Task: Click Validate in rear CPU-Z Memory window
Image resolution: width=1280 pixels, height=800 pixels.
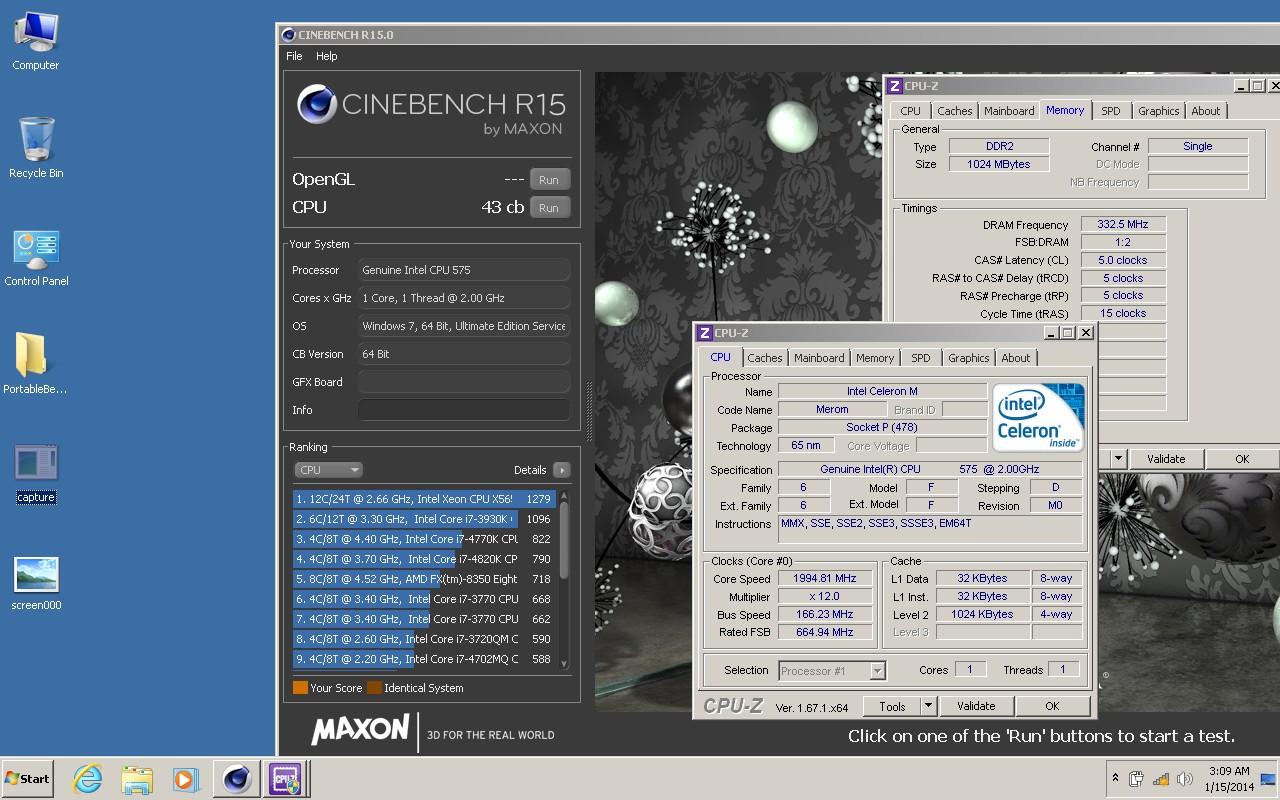Action: (x=1166, y=459)
